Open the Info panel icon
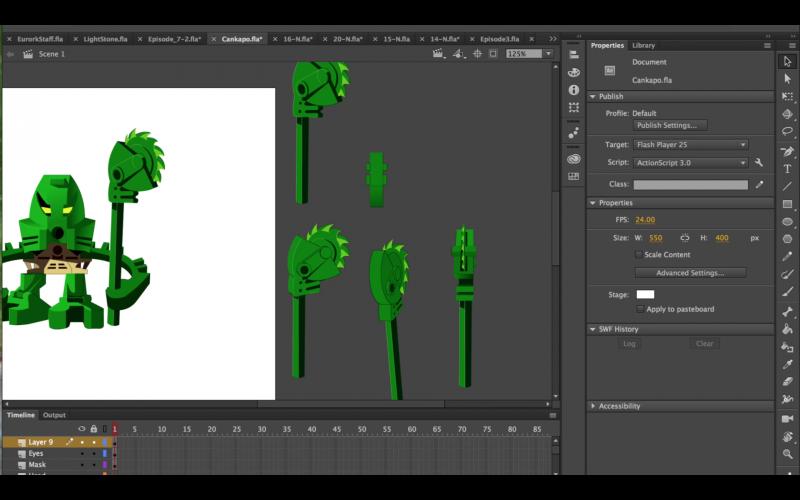 click(x=573, y=90)
